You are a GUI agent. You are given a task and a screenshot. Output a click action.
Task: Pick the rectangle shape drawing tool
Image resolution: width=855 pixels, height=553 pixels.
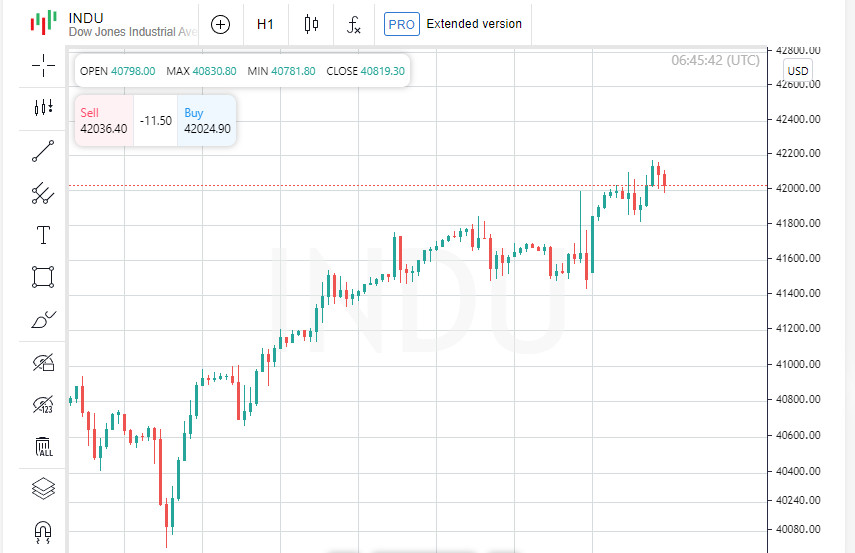[x=43, y=277]
